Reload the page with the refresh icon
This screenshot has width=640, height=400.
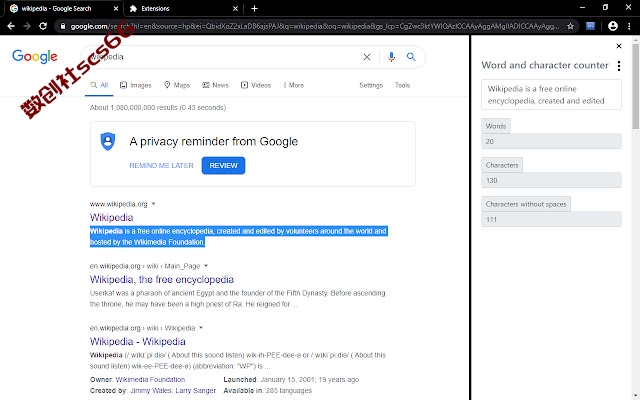[x=43, y=26]
